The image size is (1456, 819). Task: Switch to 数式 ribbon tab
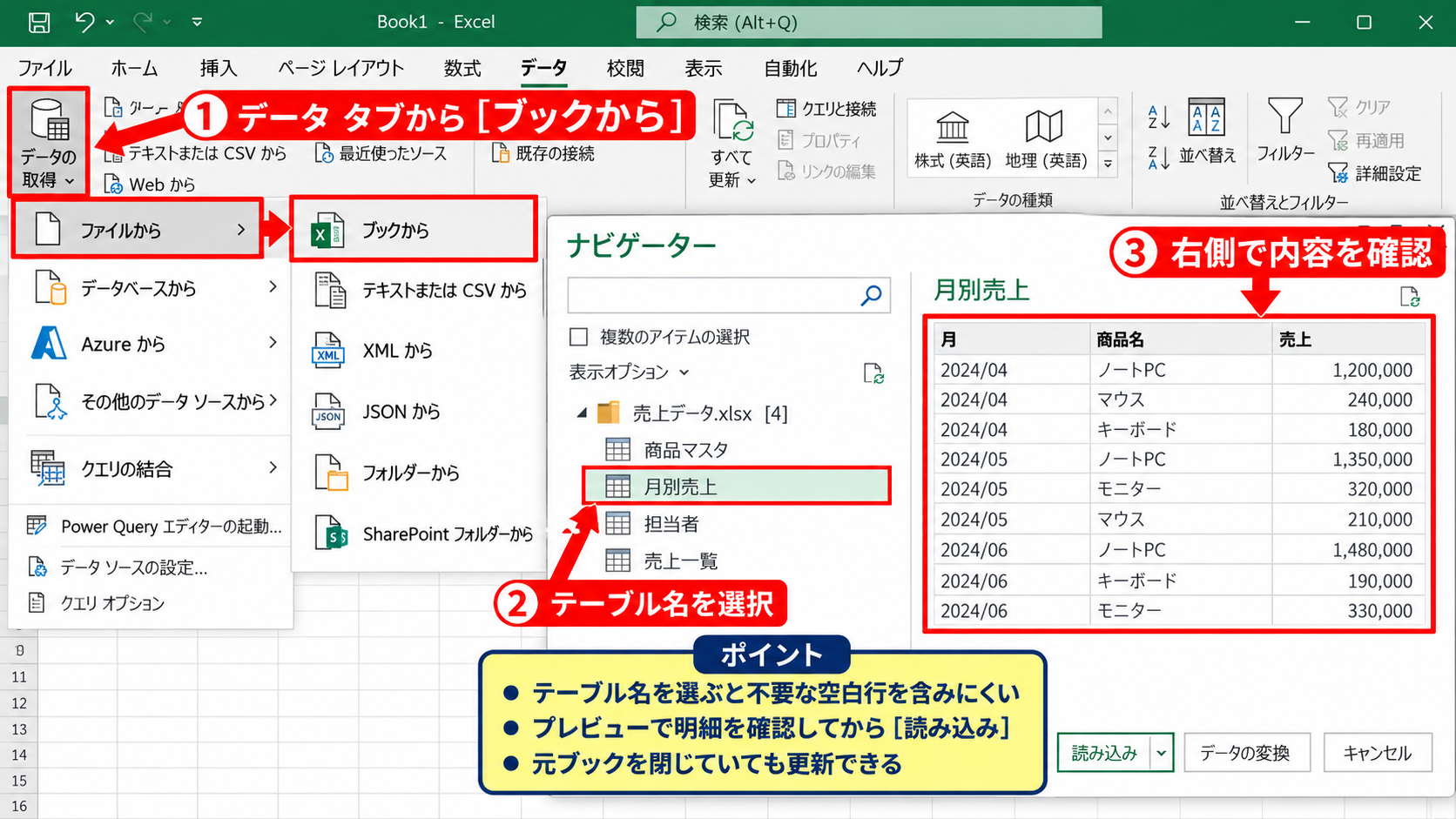(x=462, y=68)
